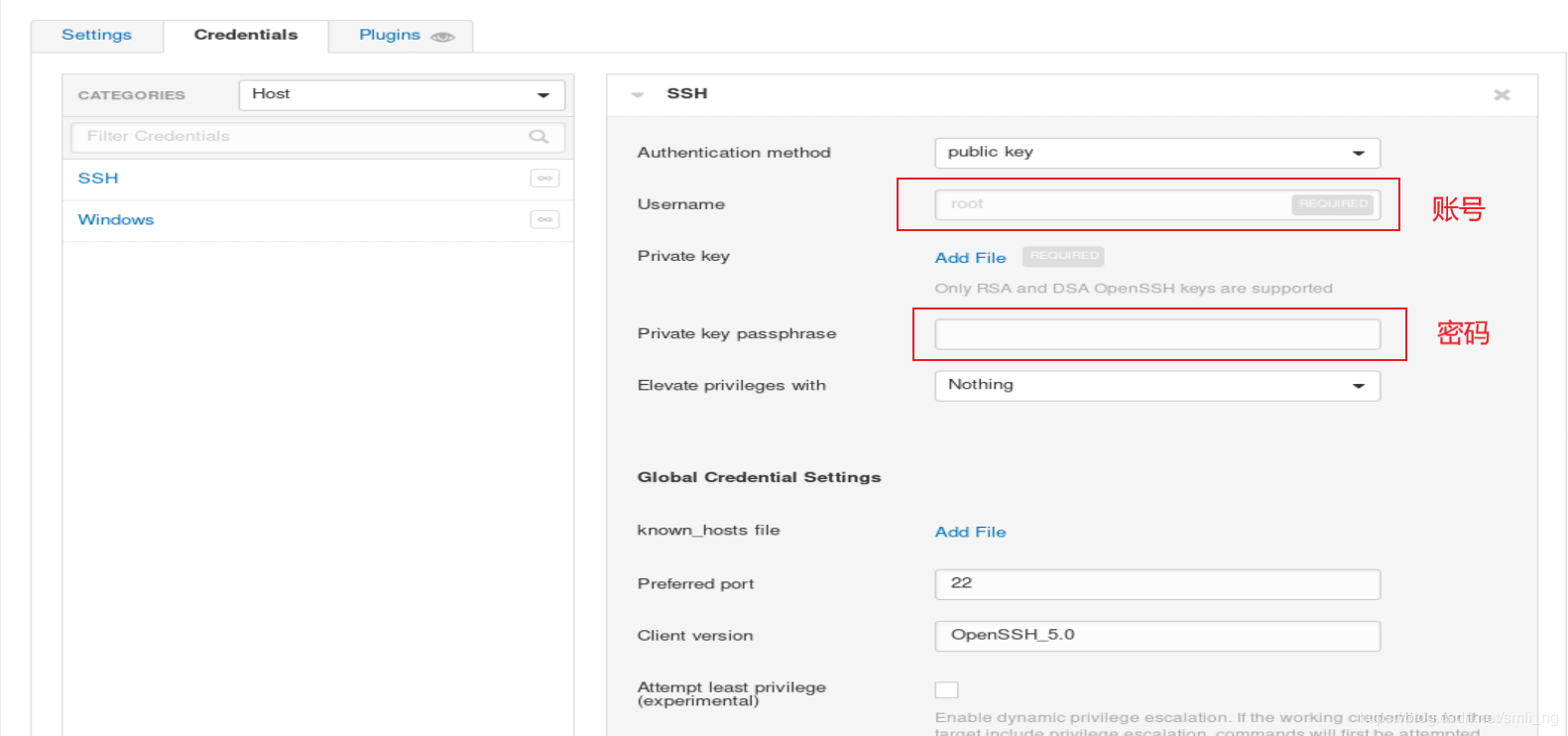Image resolution: width=1568 pixels, height=736 pixels.
Task: Click the Username input field
Action: pos(1157,204)
